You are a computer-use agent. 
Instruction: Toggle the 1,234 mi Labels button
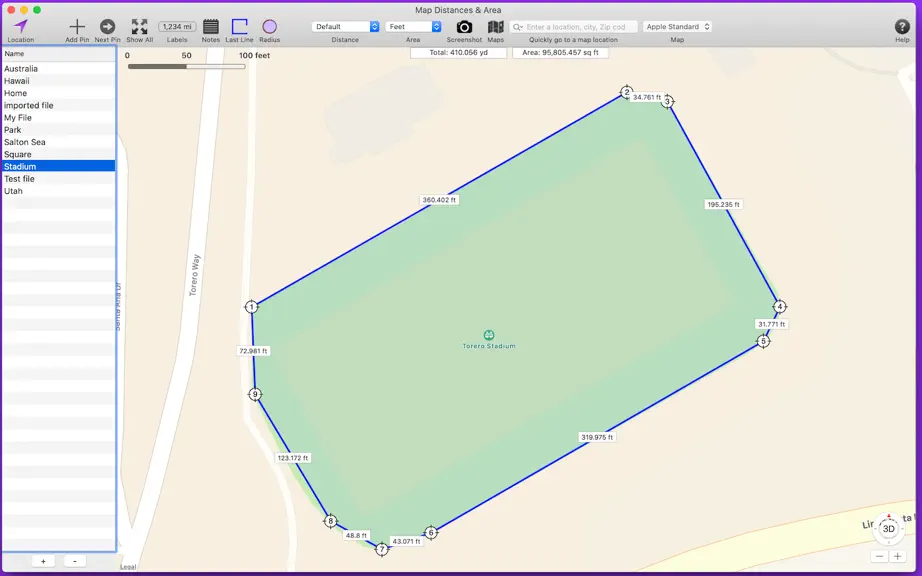tap(177, 26)
